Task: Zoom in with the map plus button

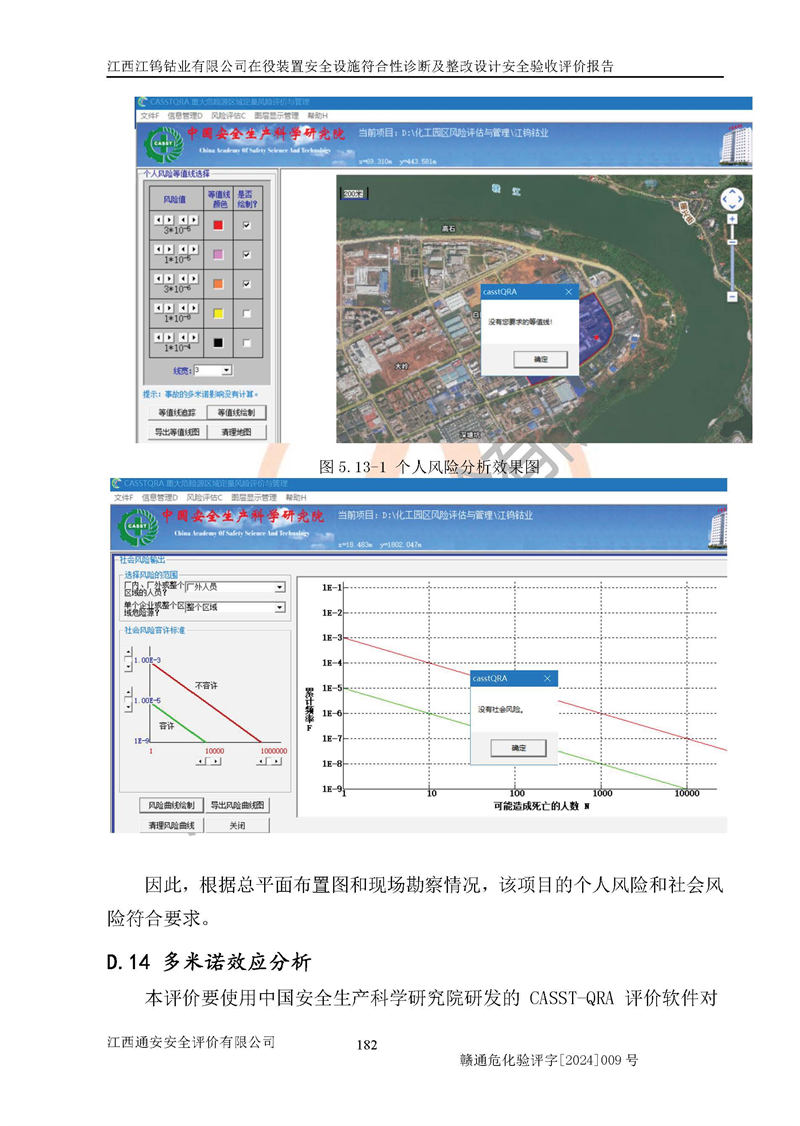Action: 732,219
